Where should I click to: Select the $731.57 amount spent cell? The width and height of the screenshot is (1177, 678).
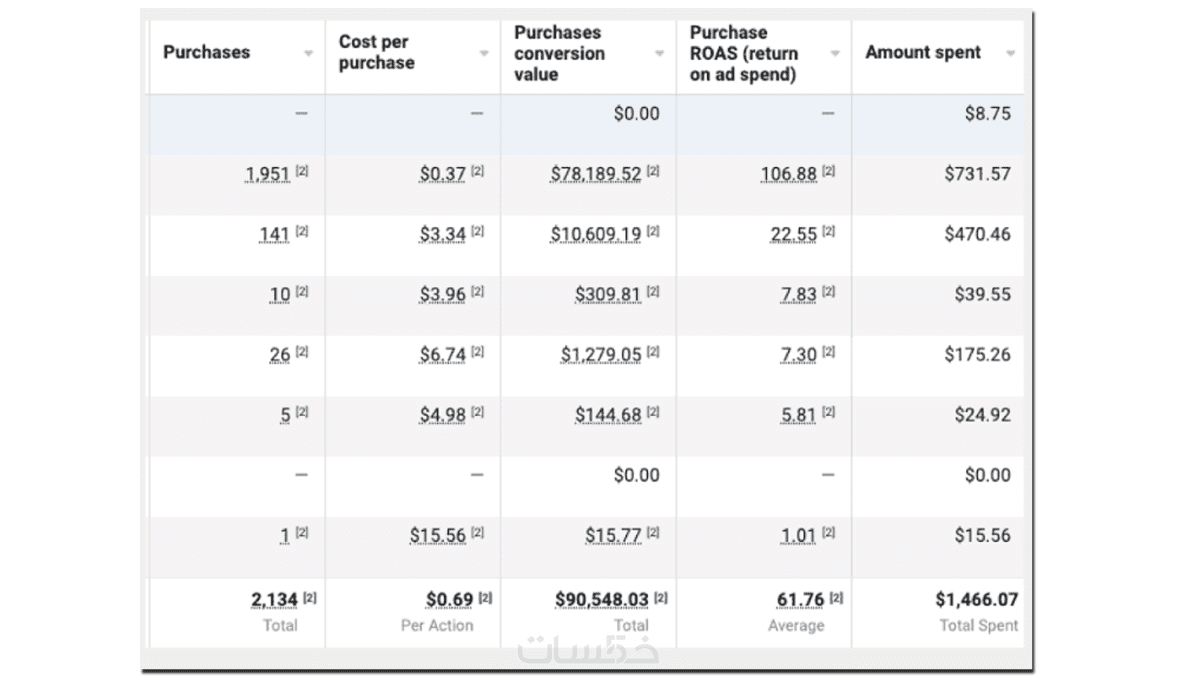(977, 174)
